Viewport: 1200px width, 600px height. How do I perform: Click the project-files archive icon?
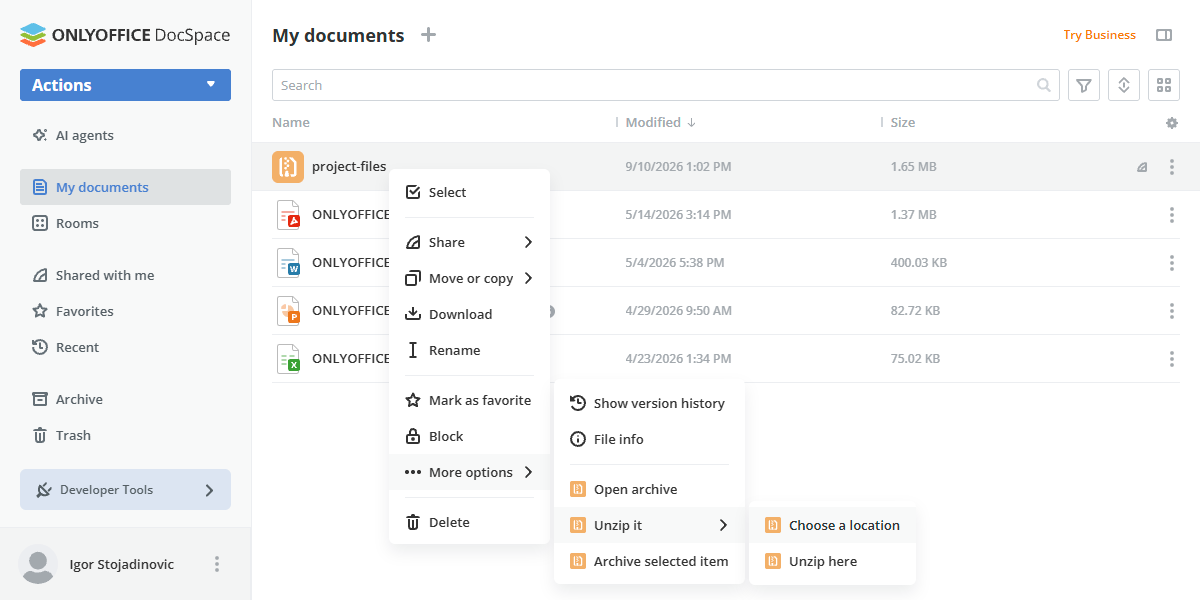(x=288, y=167)
